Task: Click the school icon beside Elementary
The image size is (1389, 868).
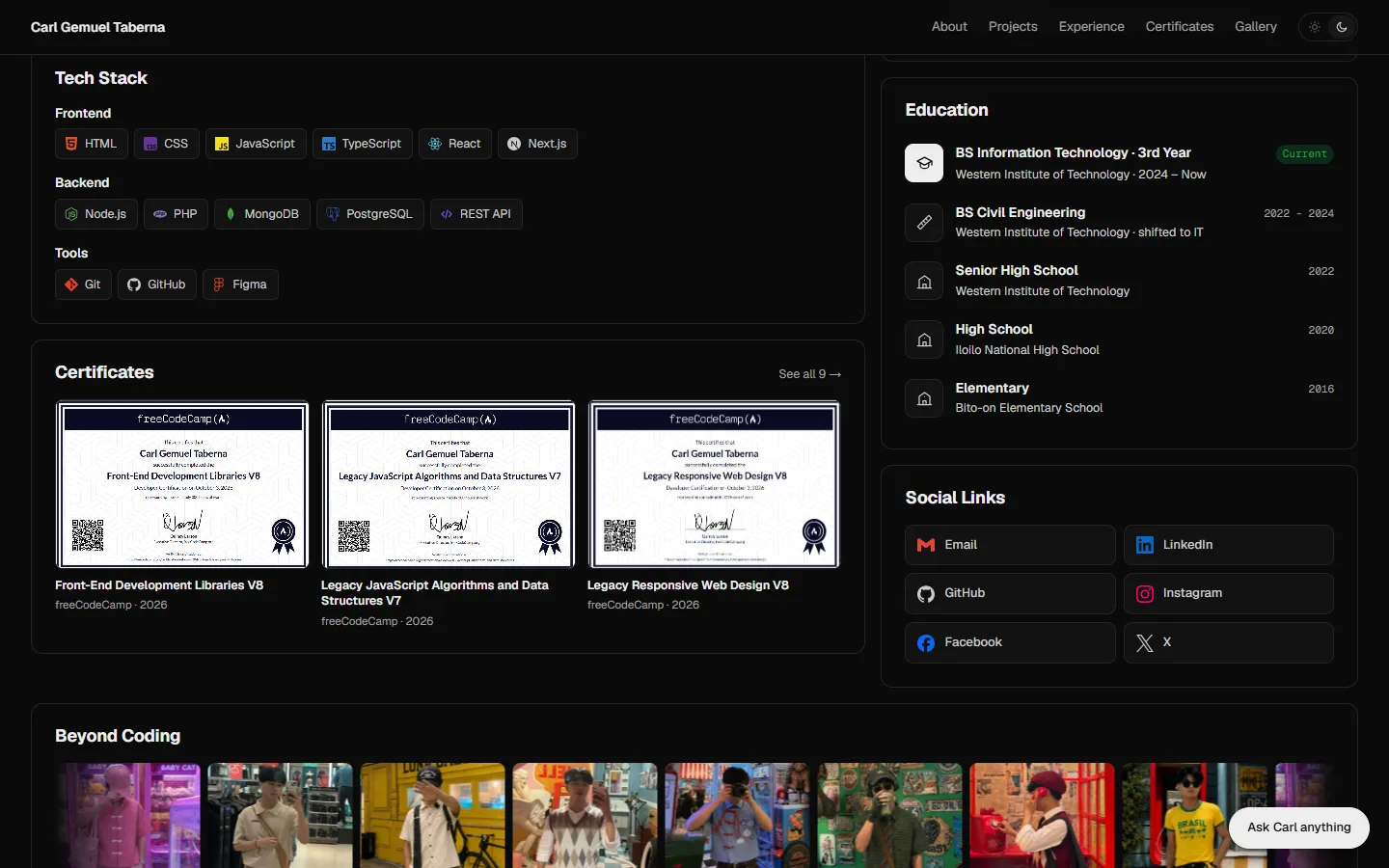Action: [x=924, y=398]
